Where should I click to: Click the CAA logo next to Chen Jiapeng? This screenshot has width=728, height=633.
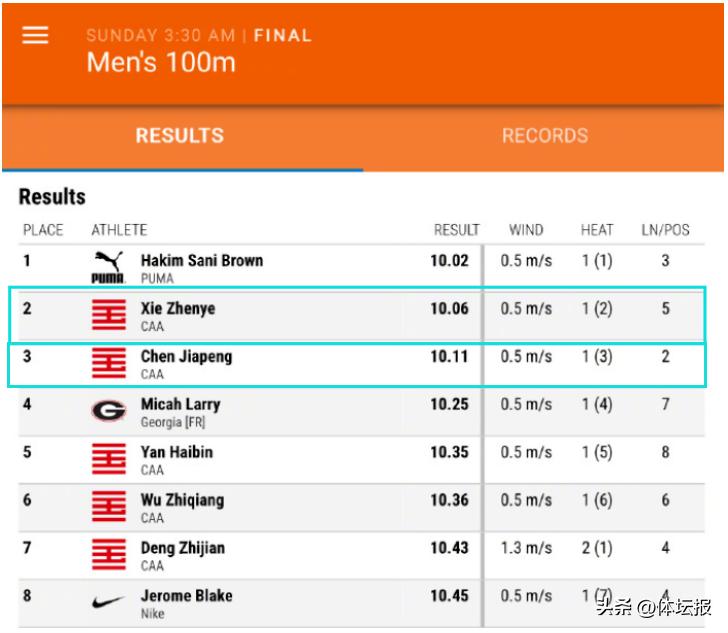point(108,363)
